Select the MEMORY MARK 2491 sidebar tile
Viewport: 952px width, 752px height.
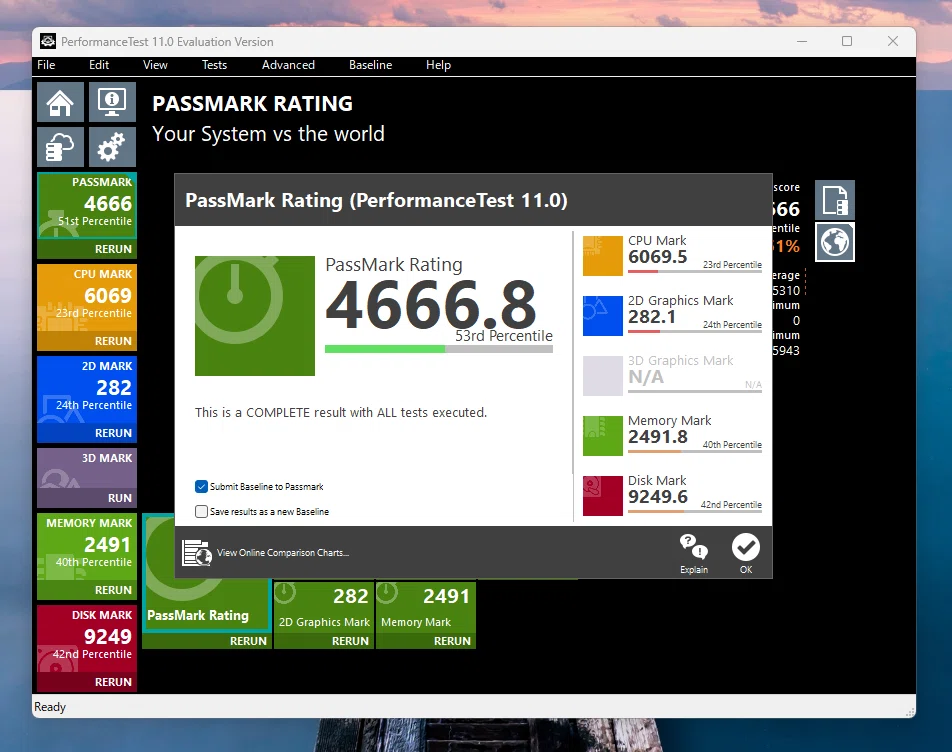point(87,546)
